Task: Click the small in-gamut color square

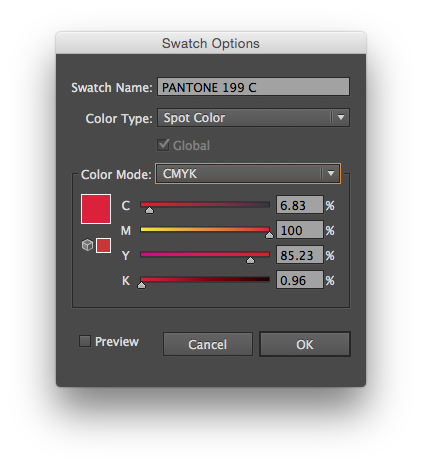Action: click(103, 245)
